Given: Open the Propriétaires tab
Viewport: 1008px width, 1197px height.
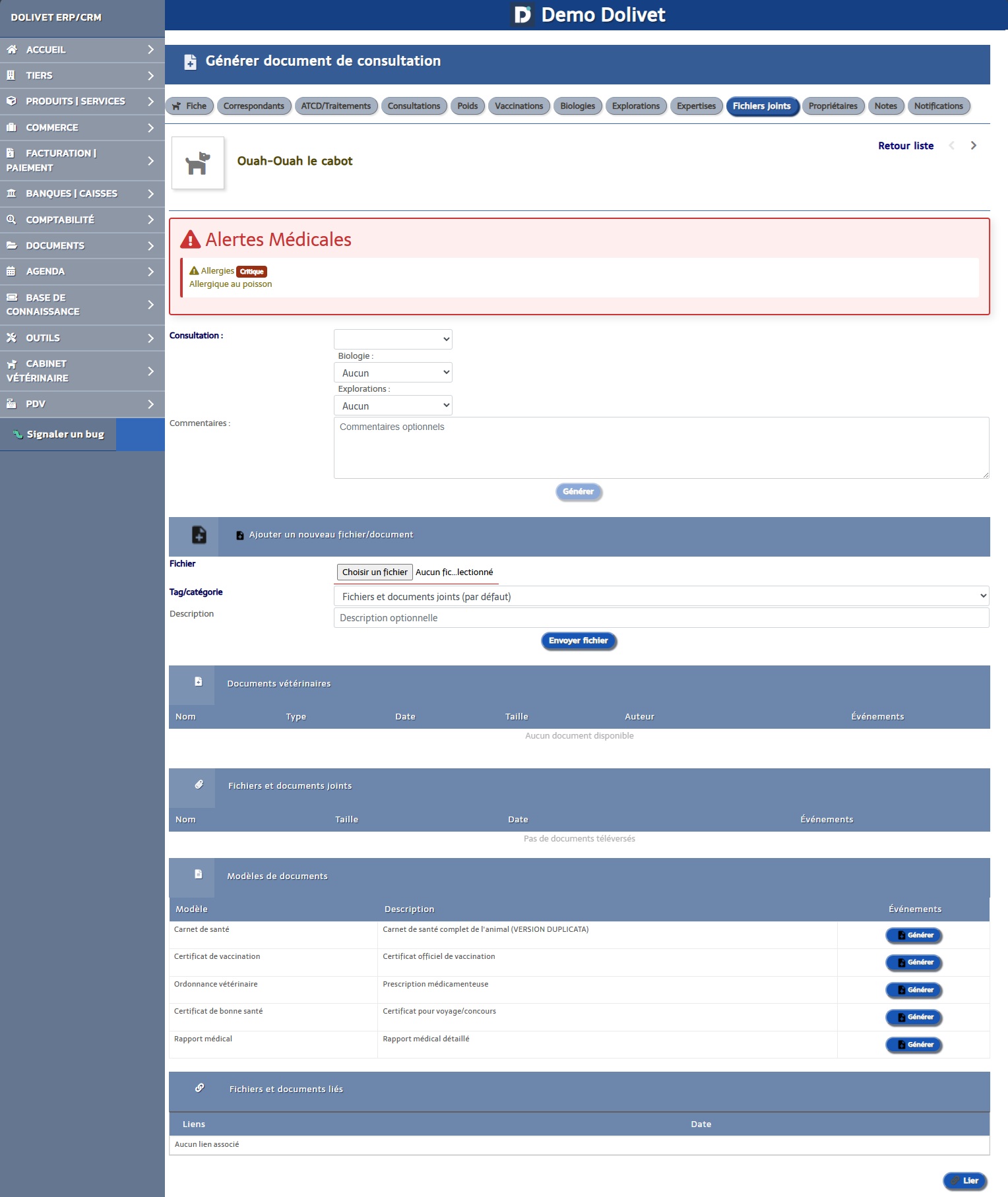Looking at the screenshot, I should point(833,106).
